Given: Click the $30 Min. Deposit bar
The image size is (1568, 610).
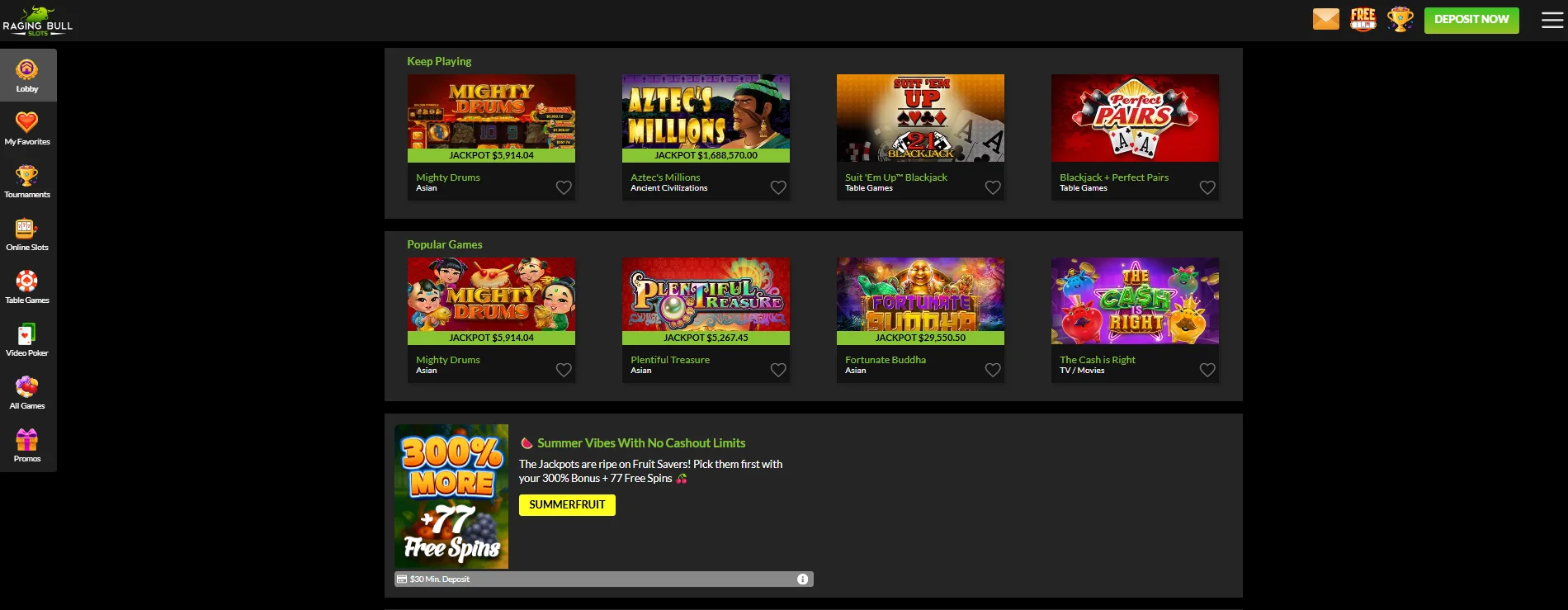Looking at the screenshot, I should coord(604,579).
